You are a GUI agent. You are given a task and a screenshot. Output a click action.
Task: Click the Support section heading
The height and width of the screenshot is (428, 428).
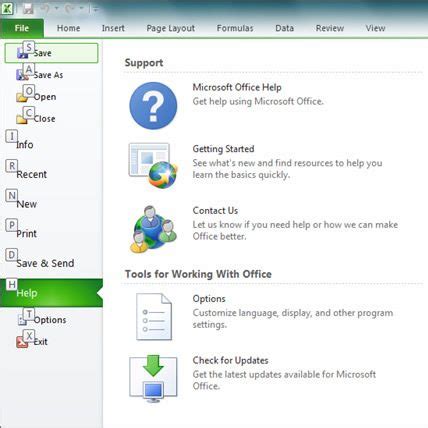point(144,63)
